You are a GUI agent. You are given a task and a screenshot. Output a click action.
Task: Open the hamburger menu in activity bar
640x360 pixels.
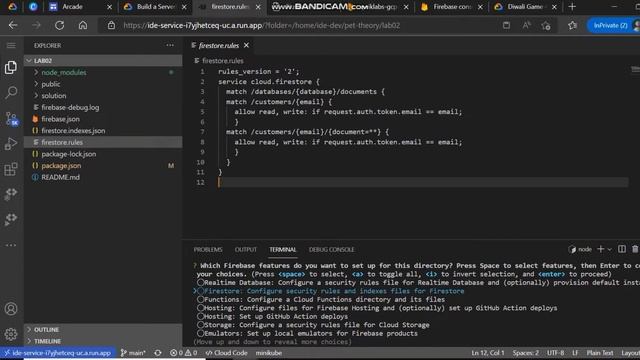11,45
